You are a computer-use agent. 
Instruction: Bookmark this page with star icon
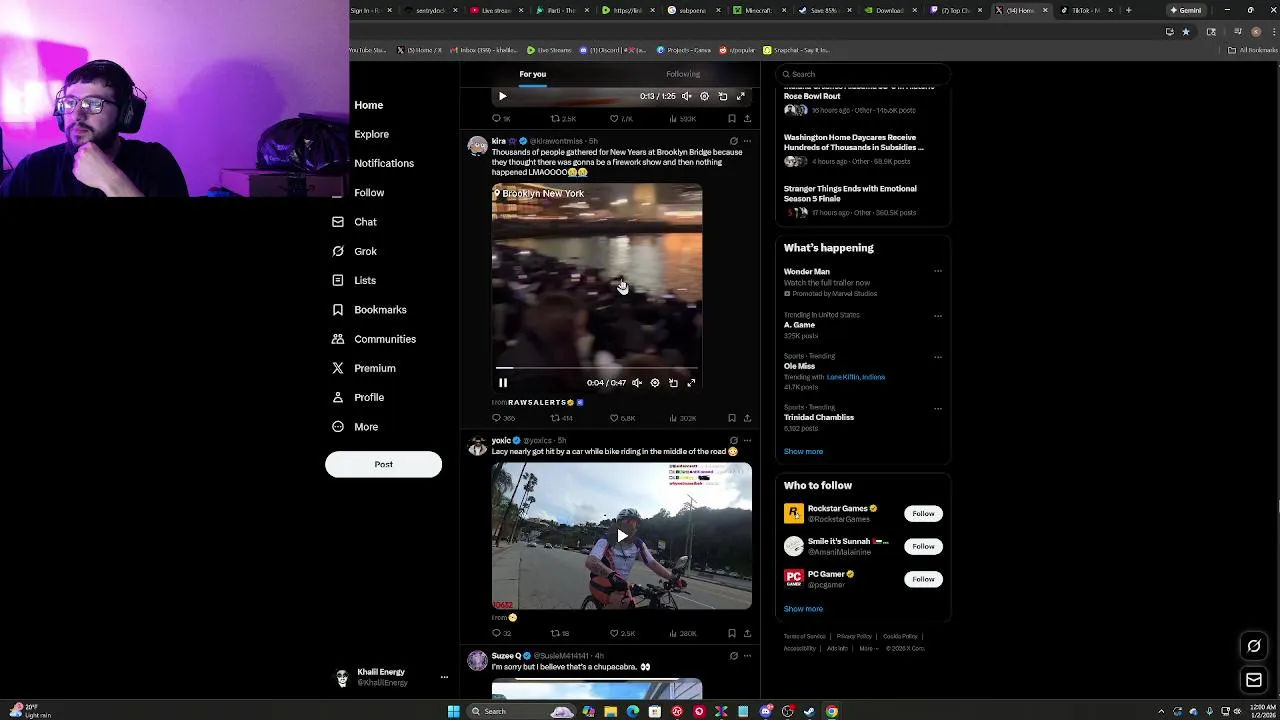tap(1186, 31)
